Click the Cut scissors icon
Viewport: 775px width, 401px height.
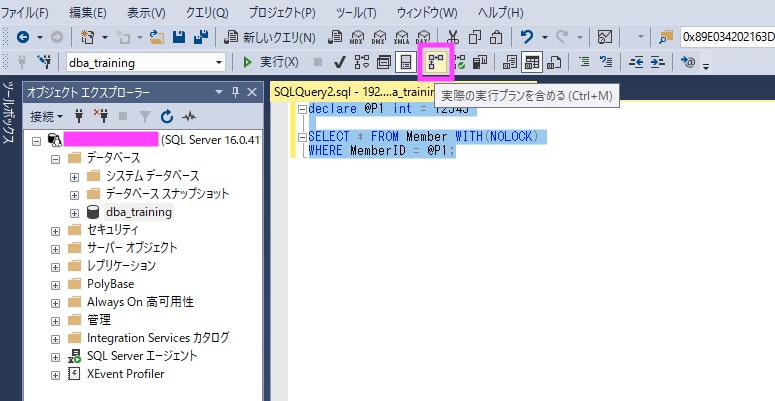pos(453,37)
